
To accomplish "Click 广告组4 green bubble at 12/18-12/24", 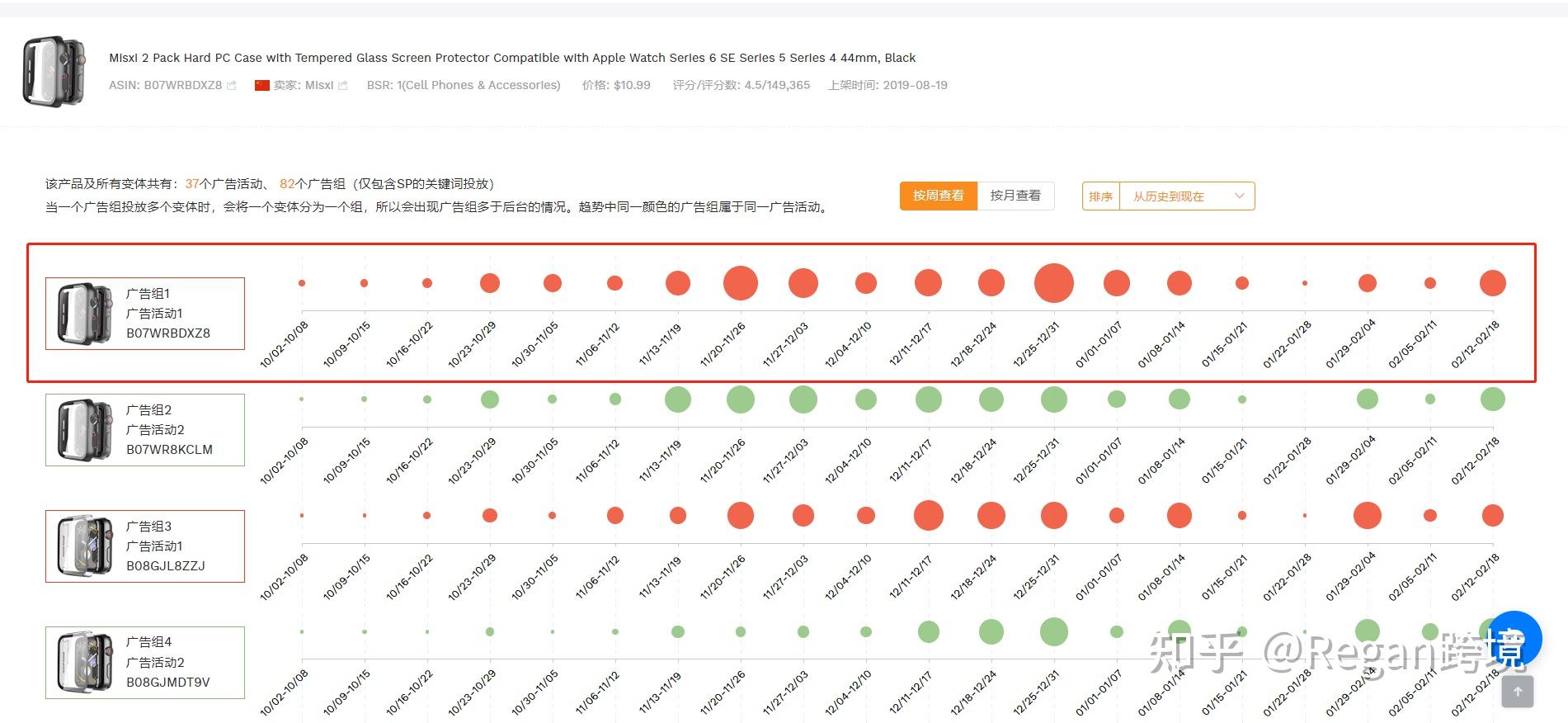I will click(x=991, y=632).
